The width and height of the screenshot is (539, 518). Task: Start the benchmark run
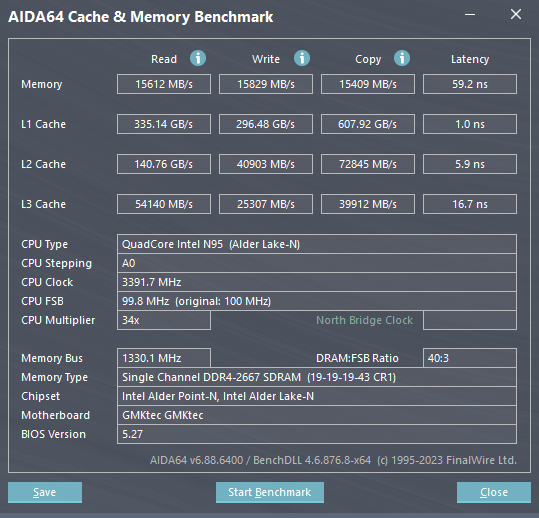click(x=270, y=492)
